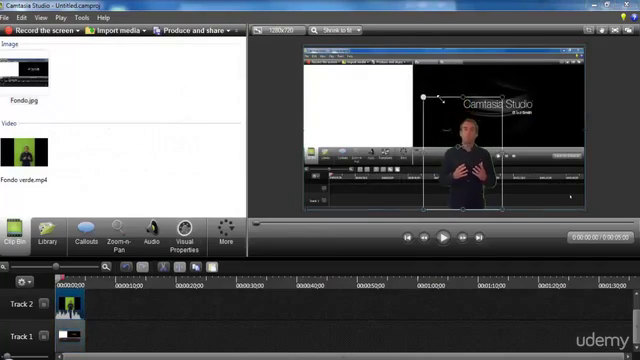Screen dimensions: 640x360
Task: Jump to next clip in preview
Action: point(479,238)
